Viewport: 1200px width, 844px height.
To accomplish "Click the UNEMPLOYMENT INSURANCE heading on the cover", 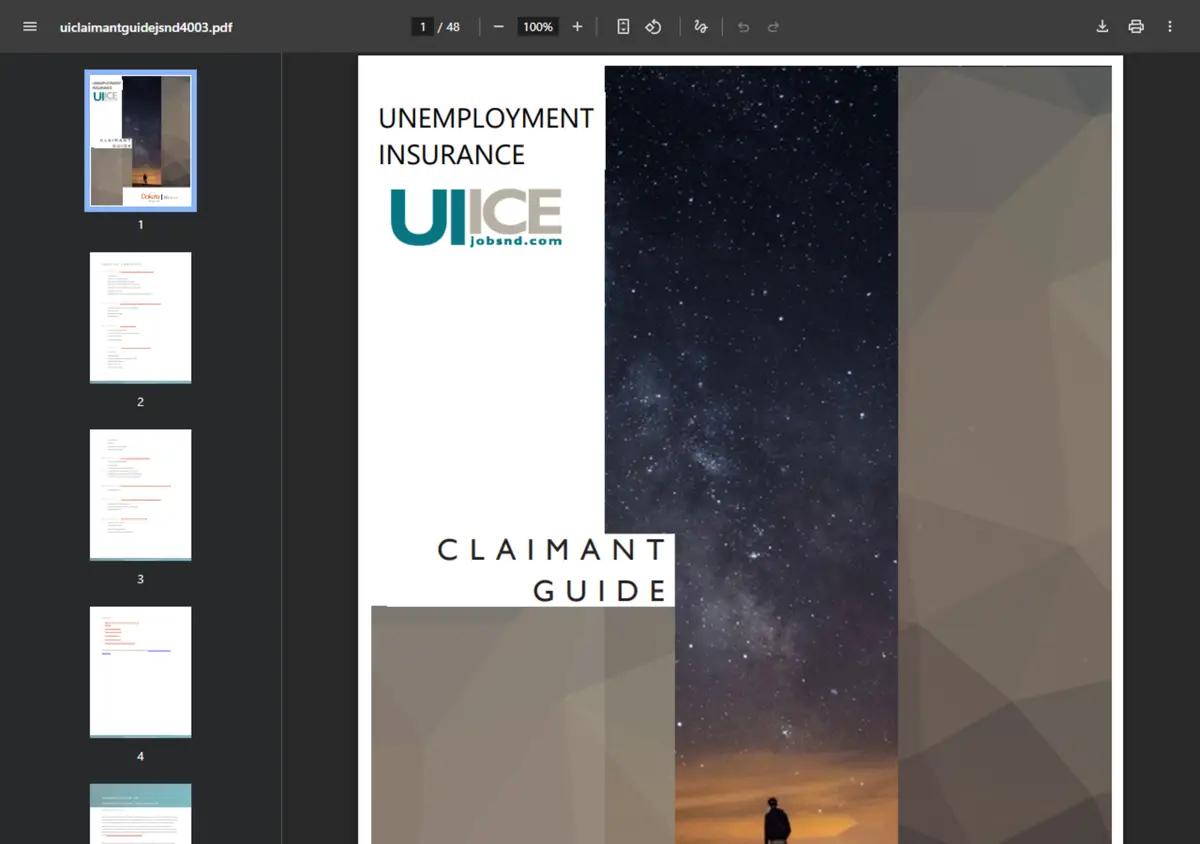I will [486, 136].
